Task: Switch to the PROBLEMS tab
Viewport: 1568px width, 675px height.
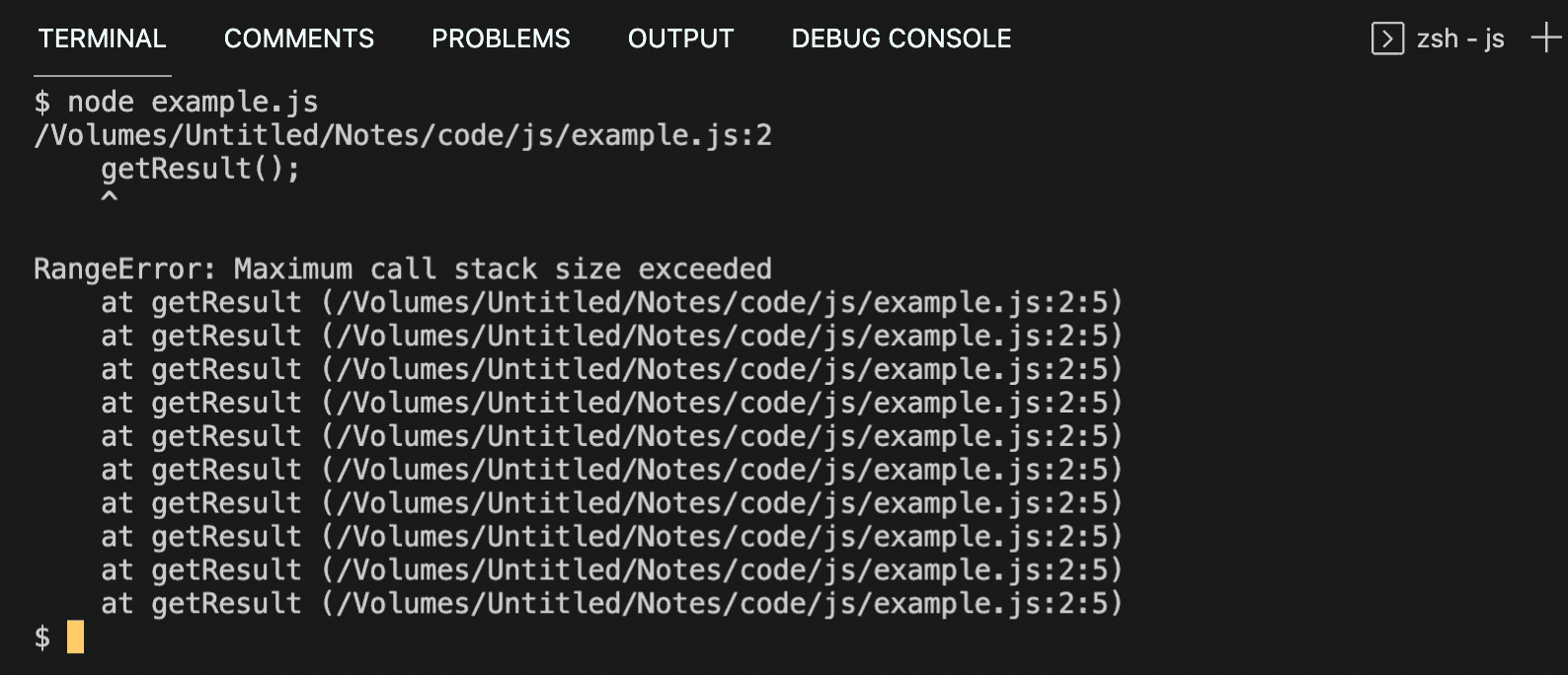Action: pos(500,38)
